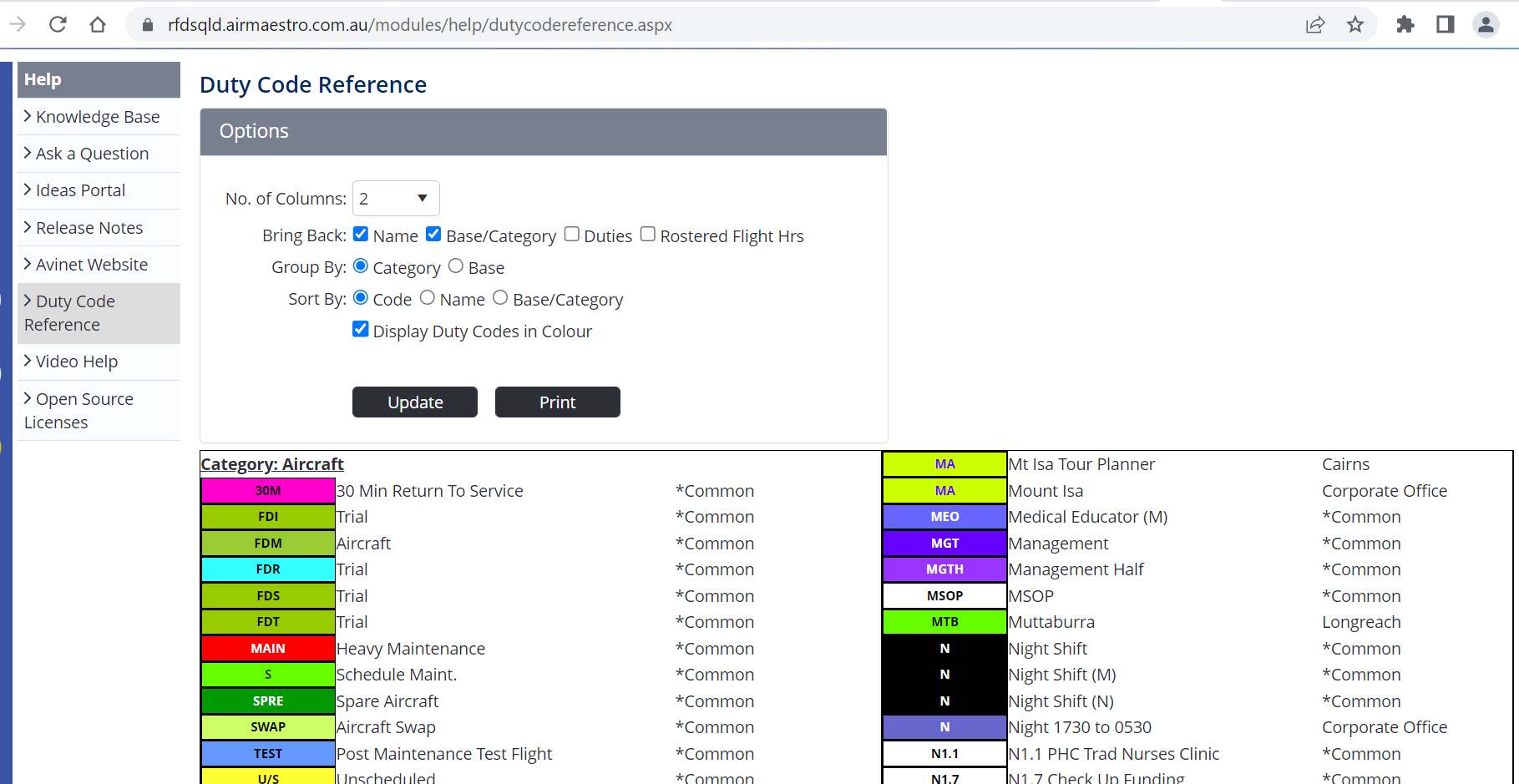
Task: Open the browser extensions puzzle icon
Action: coord(1405,24)
